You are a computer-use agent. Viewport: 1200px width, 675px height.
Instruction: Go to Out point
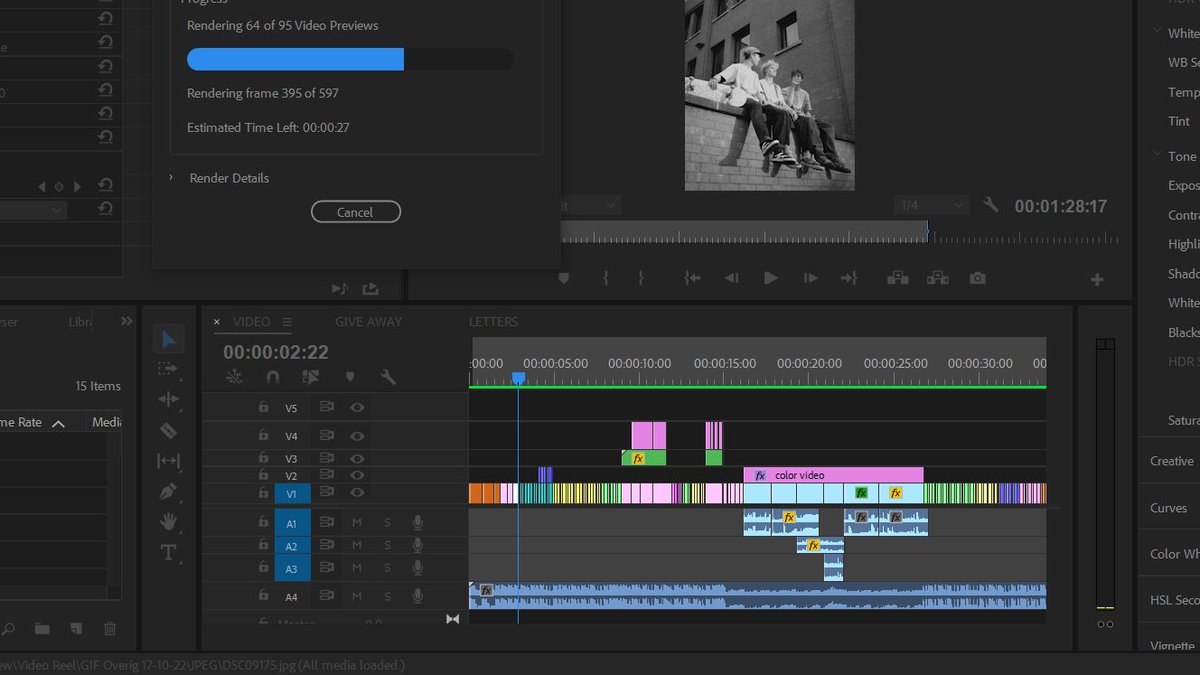(849, 278)
